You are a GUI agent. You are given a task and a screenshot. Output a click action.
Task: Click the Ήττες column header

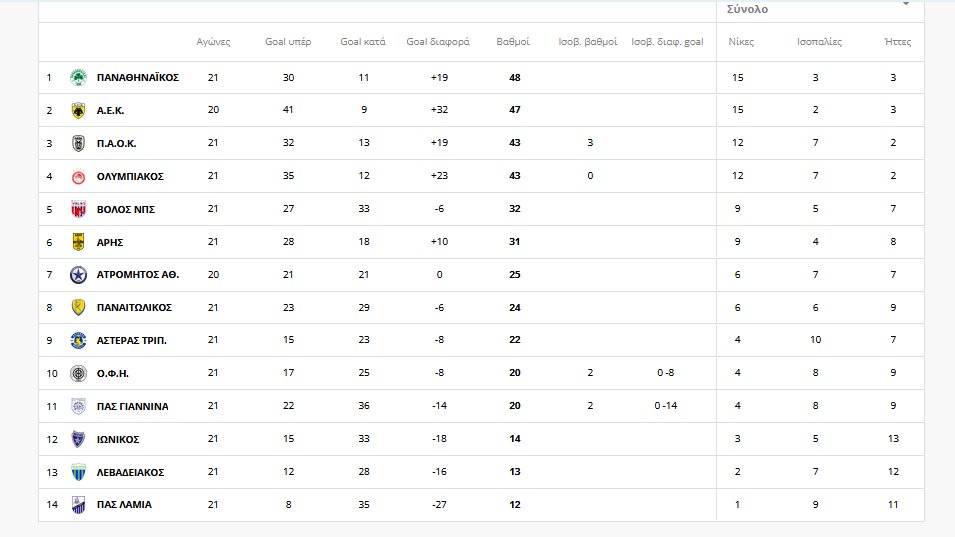[x=898, y=43]
